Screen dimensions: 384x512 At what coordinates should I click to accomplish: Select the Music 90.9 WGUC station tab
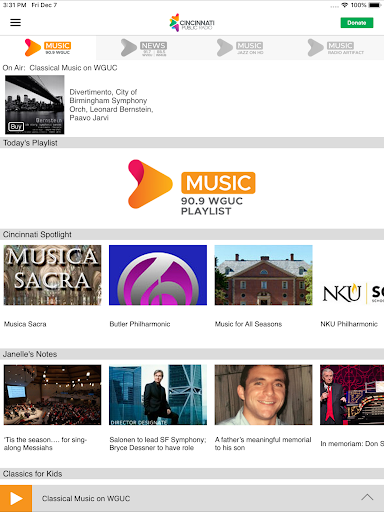48,48
